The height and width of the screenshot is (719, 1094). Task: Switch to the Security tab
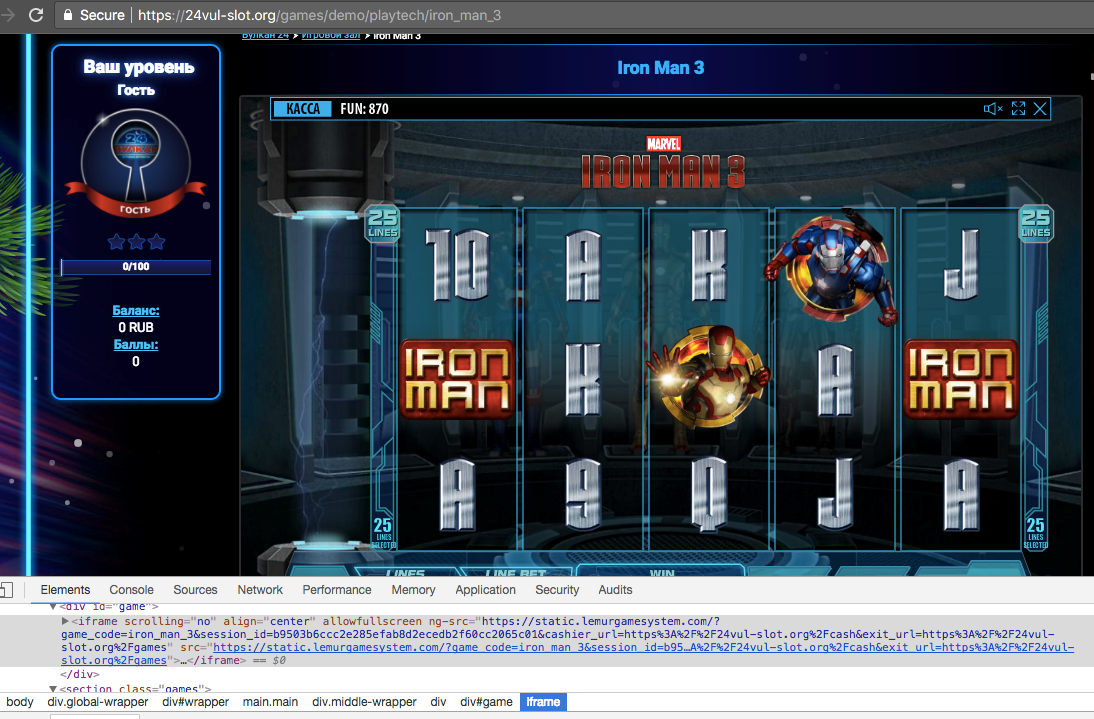tap(557, 590)
